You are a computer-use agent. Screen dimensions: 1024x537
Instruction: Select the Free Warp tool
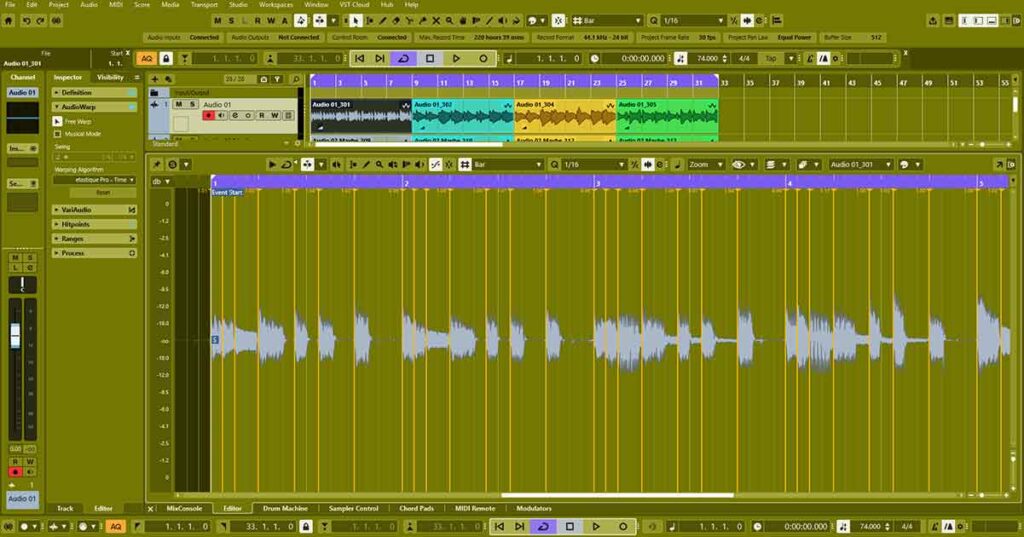(x=57, y=121)
